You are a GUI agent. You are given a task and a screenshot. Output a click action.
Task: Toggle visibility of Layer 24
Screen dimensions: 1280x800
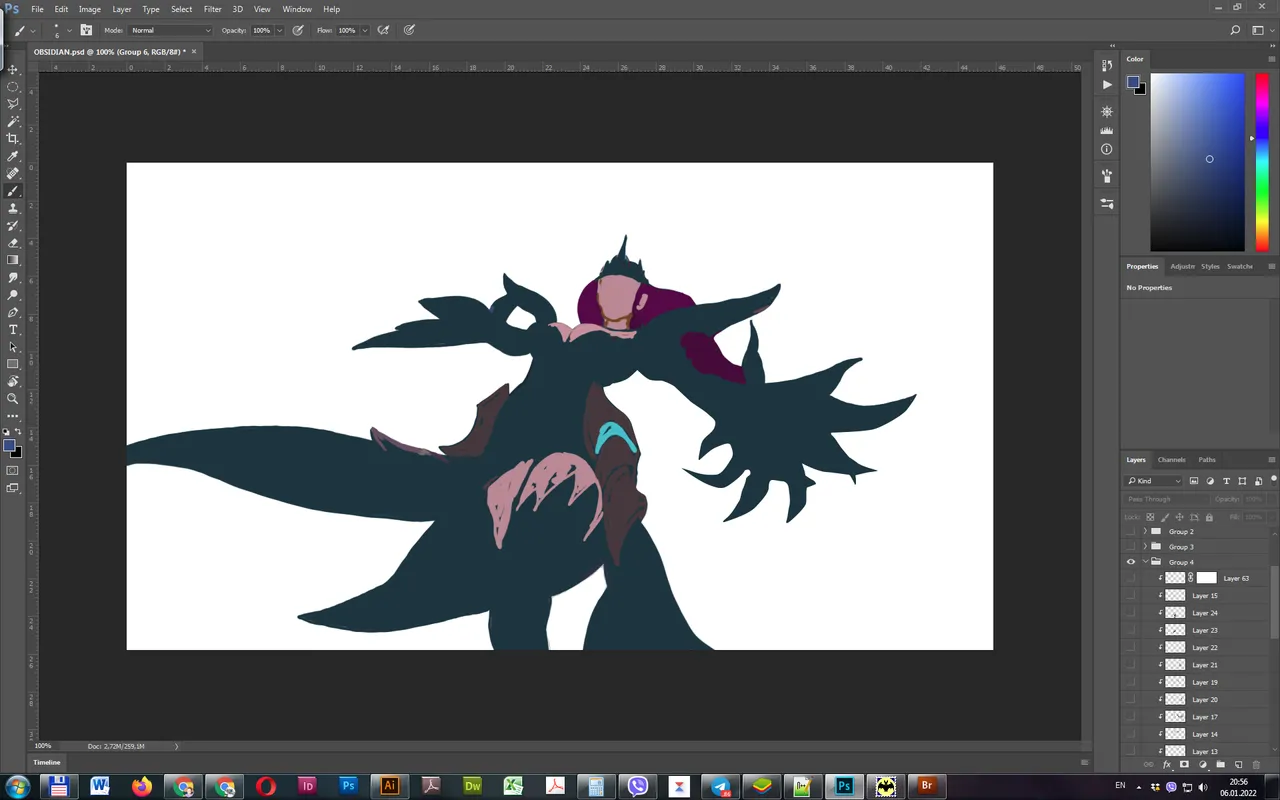pyautogui.click(x=1131, y=613)
